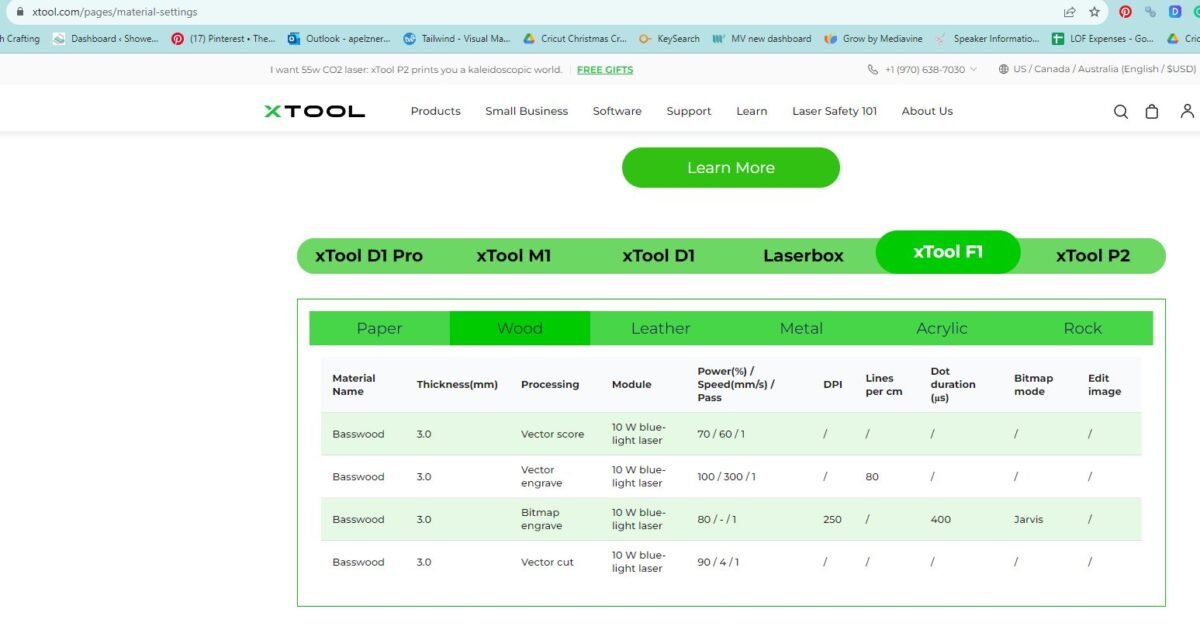Switch to the Paper material tab
1200x637 pixels.
(380, 328)
